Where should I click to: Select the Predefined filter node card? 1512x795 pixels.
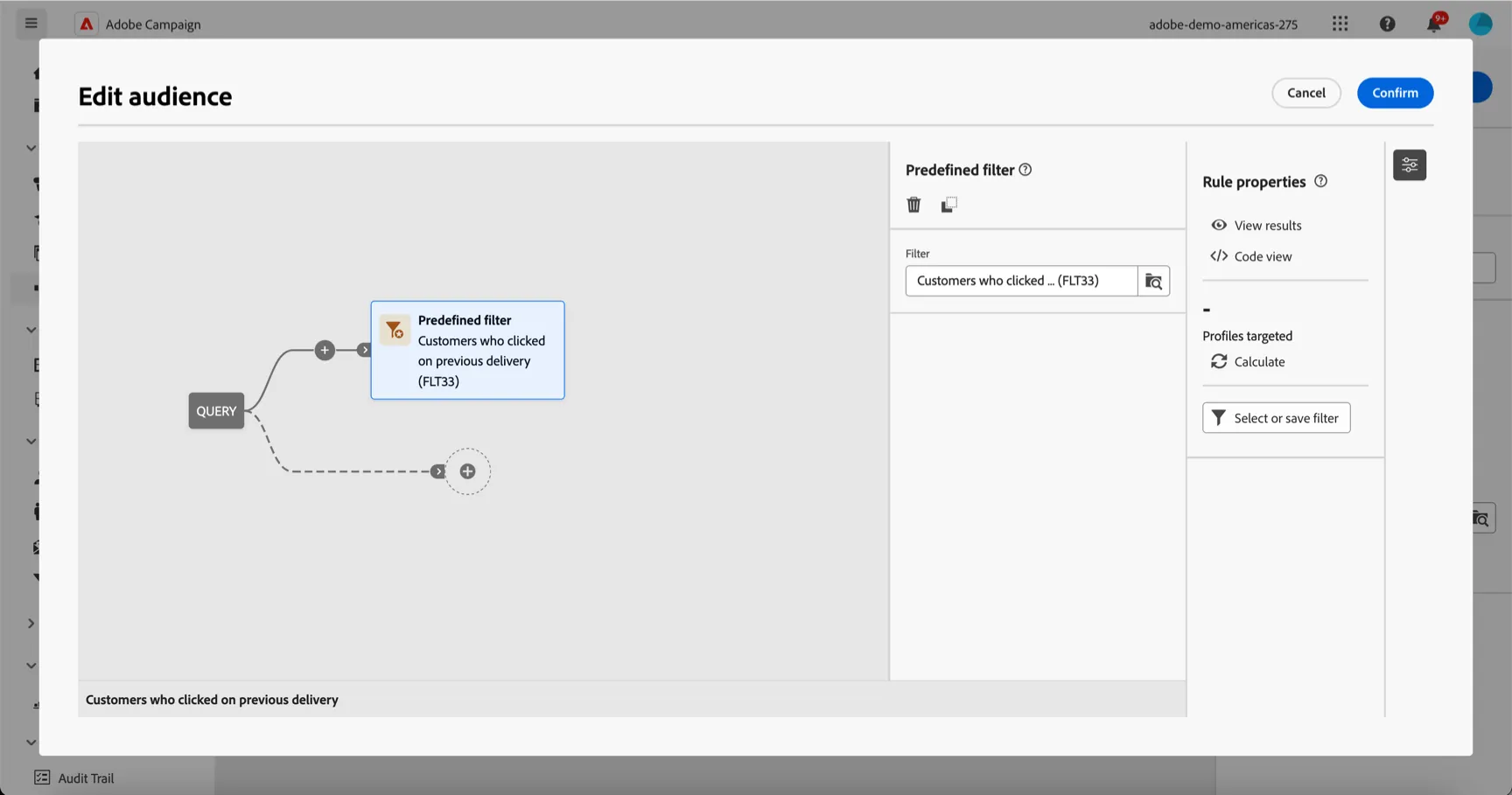pos(467,350)
